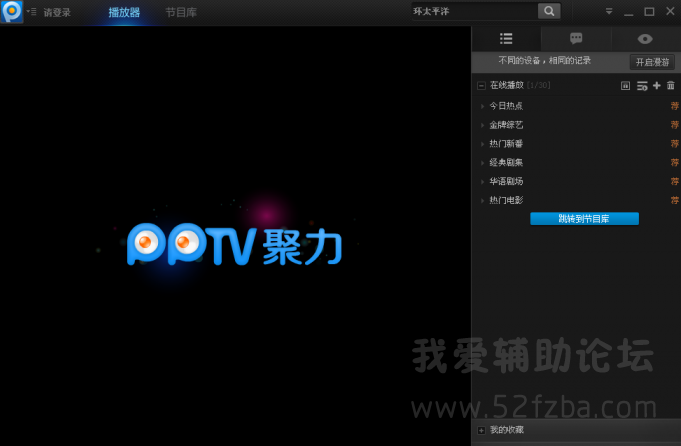Click the 荐 badge on 经典剧集 row
The height and width of the screenshot is (446, 681).
(x=674, y=163)
